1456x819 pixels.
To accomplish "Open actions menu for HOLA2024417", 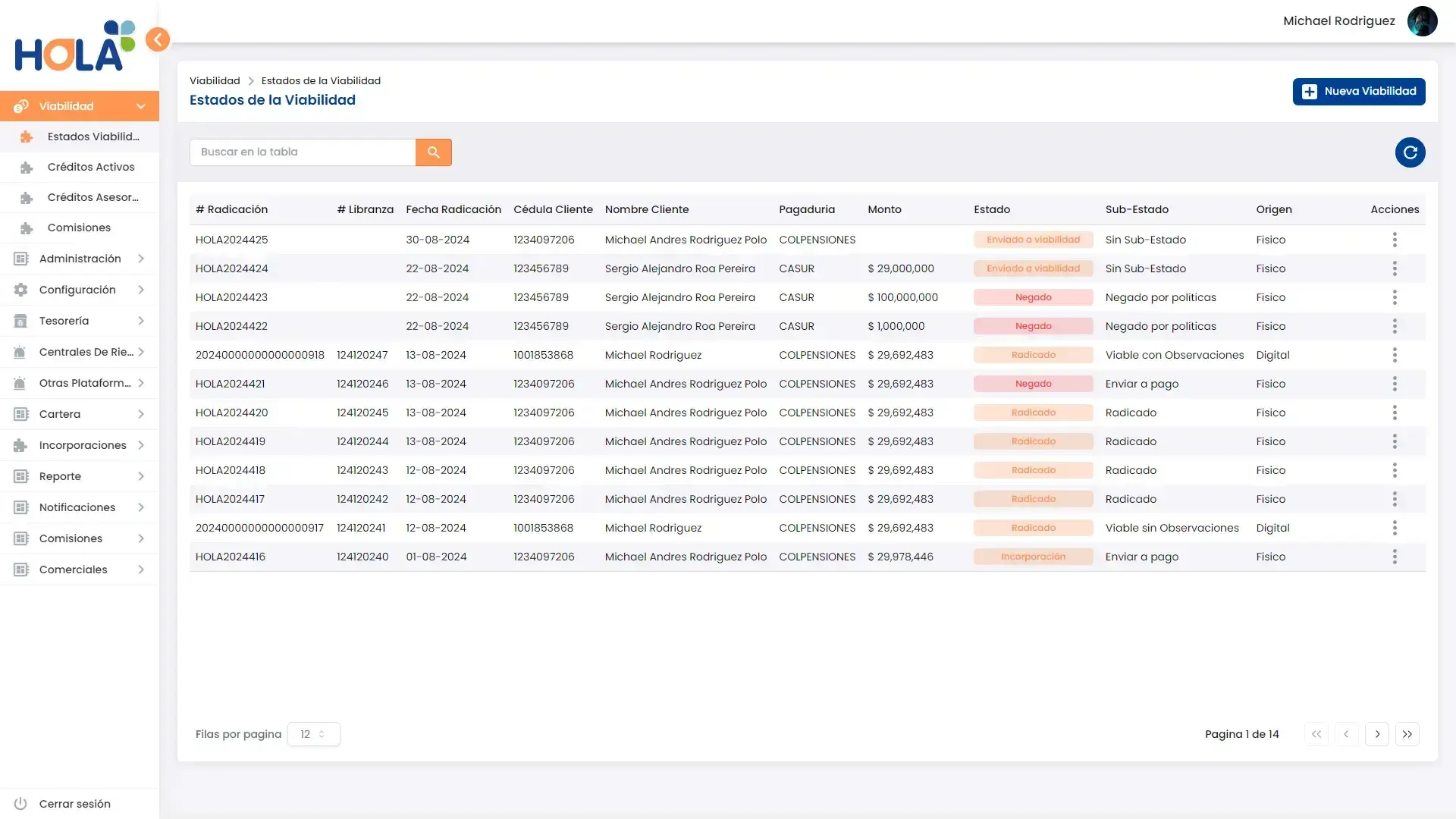I will pos(1395,499).
